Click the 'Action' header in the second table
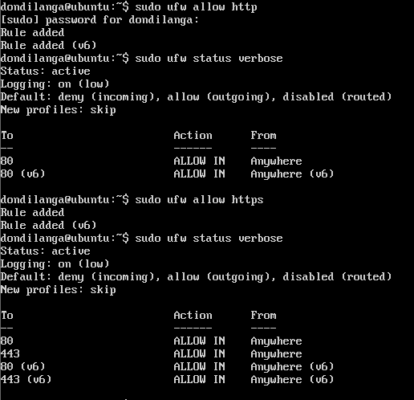414x400 pixels. [x=193, y=315]
